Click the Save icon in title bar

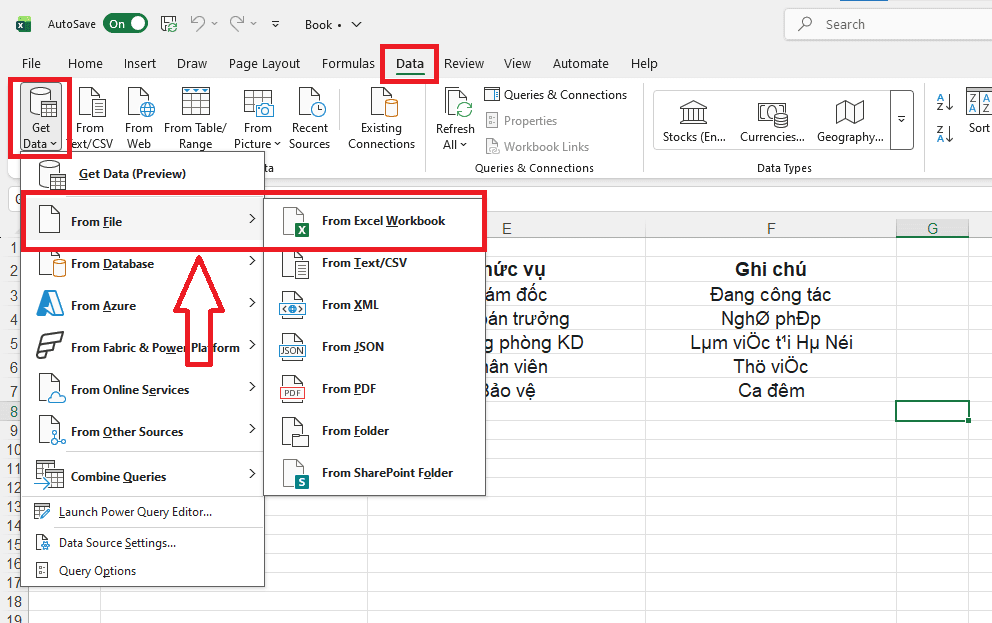(x=169, y=24)
